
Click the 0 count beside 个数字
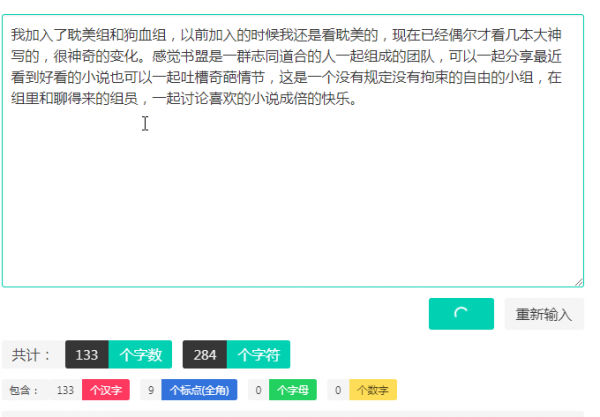(338, 390)
